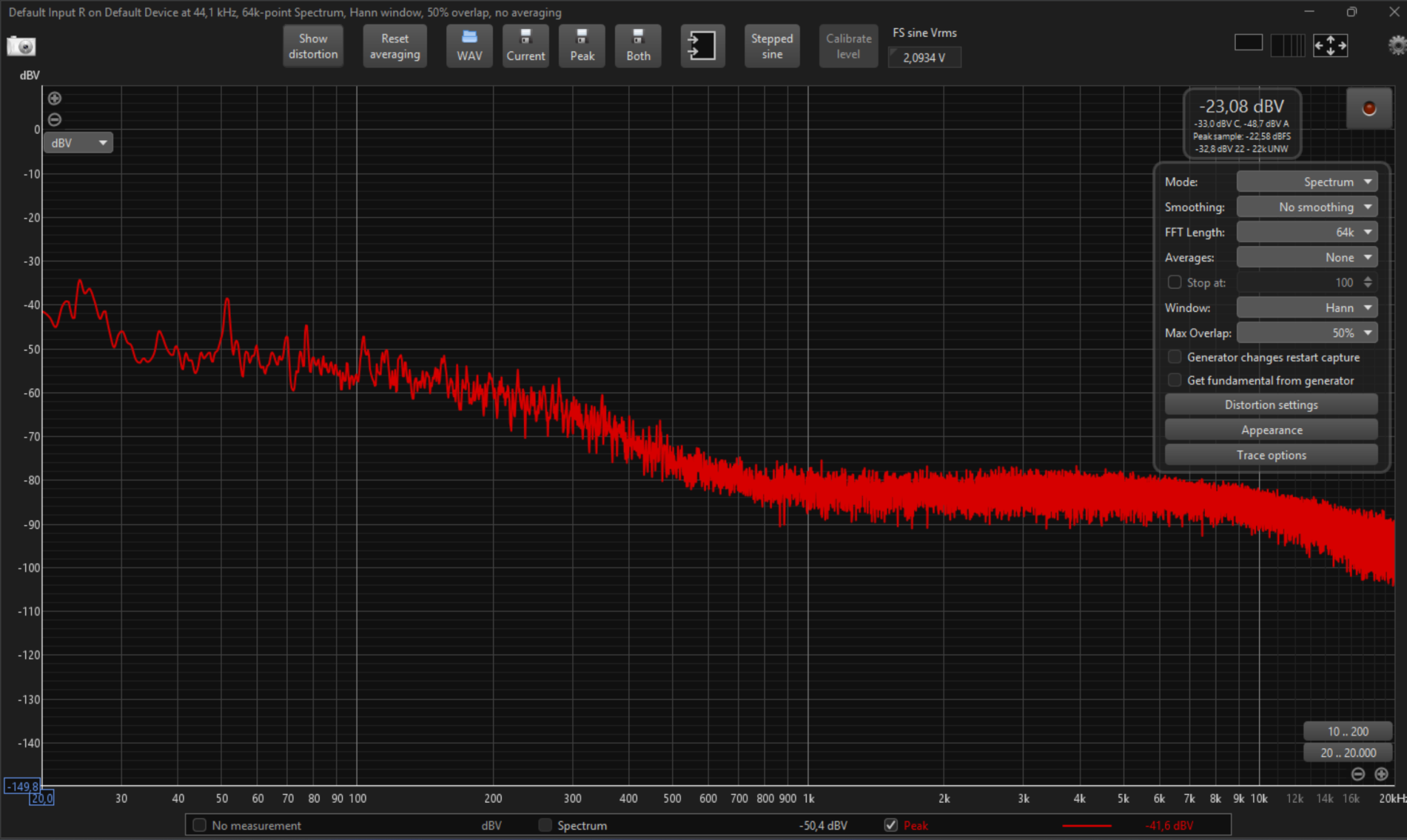Image resolution: width=1407 pixels, height=840 pixels.
Task: Open Max Overlap dropdown
Action: [x=1307, y=333]
